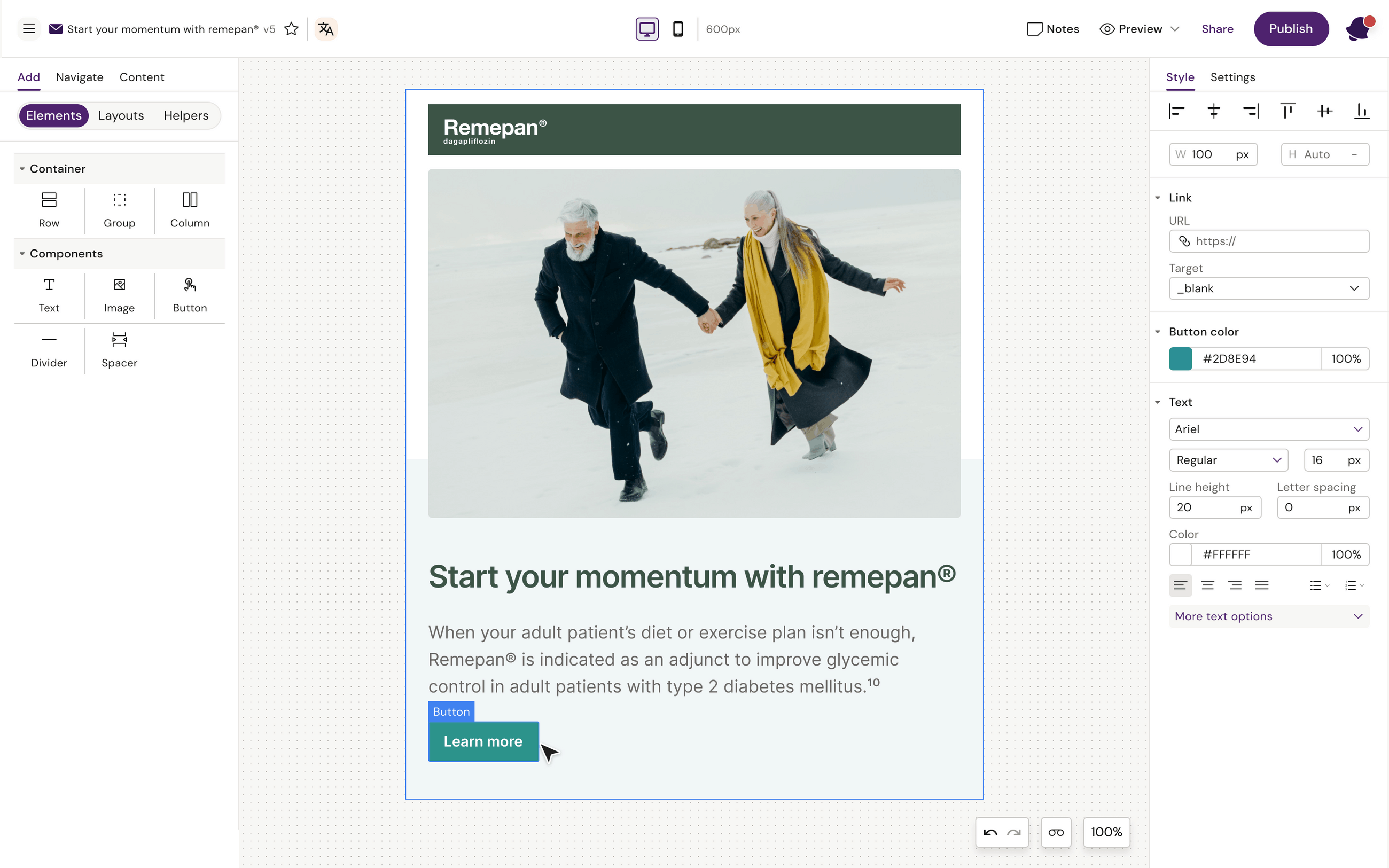Align element to the right

1251,111
